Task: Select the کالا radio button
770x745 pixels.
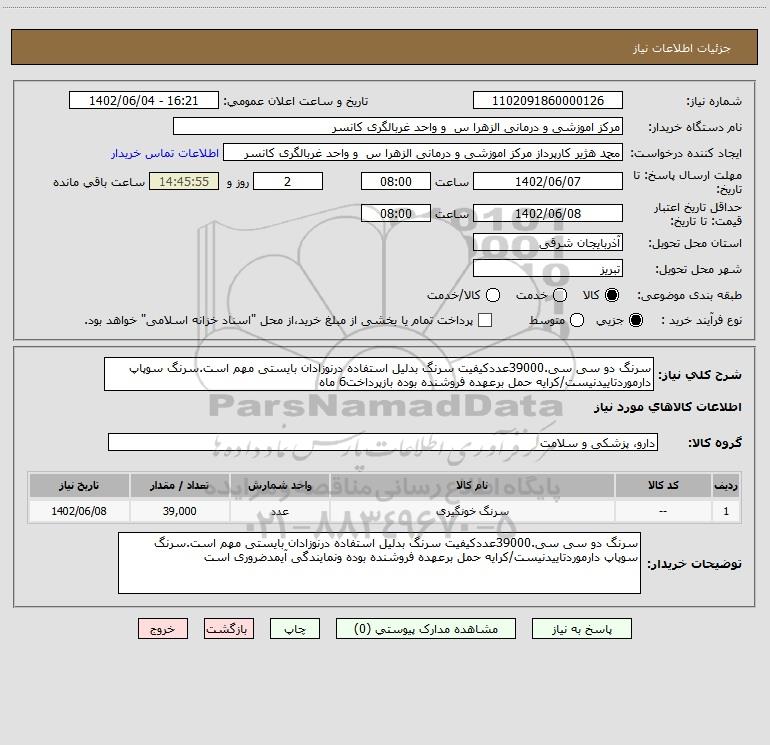Action: [x=612, y=295]
